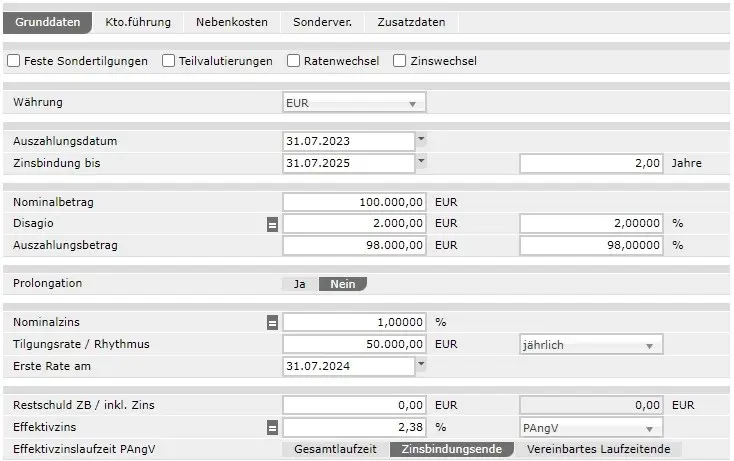Open the jährlich rhythm dropdown
Viewport: 734px width, 461px height.
coord(590,345)
